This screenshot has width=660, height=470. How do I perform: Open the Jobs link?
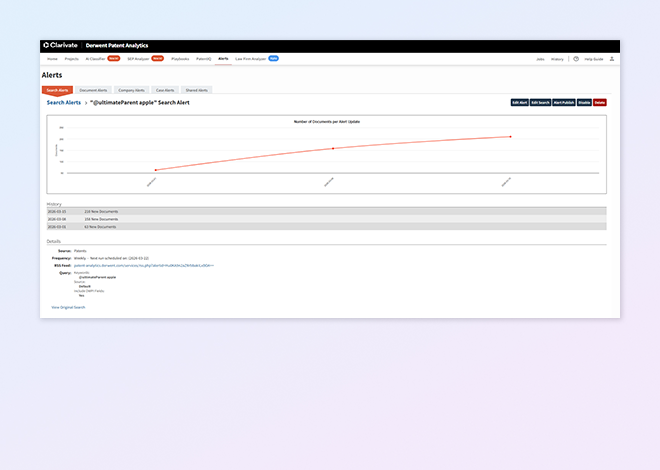[540, 59]
